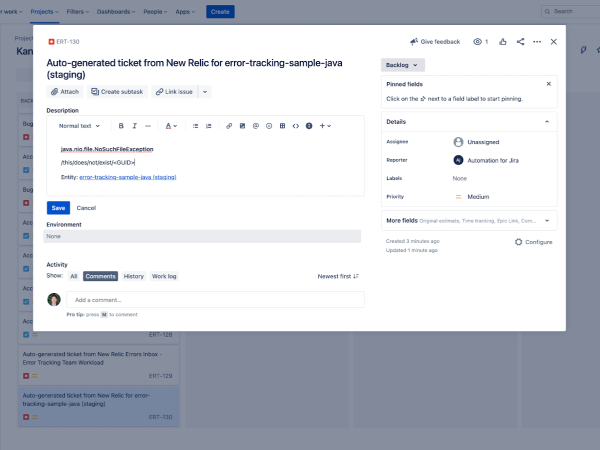Click the ERT-130 issue key
The height and width of the screenshot is (450, 600).
(68, 42)
